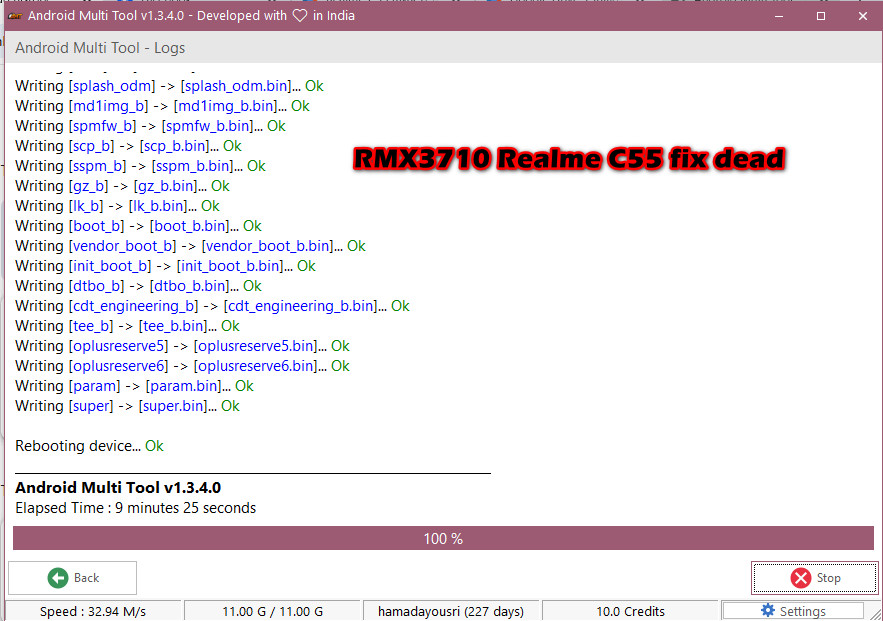The height and width of the screenshot is (621, 883).
Task: Click the Android Multi Tool - Logs header
Action: click(99, 47)
